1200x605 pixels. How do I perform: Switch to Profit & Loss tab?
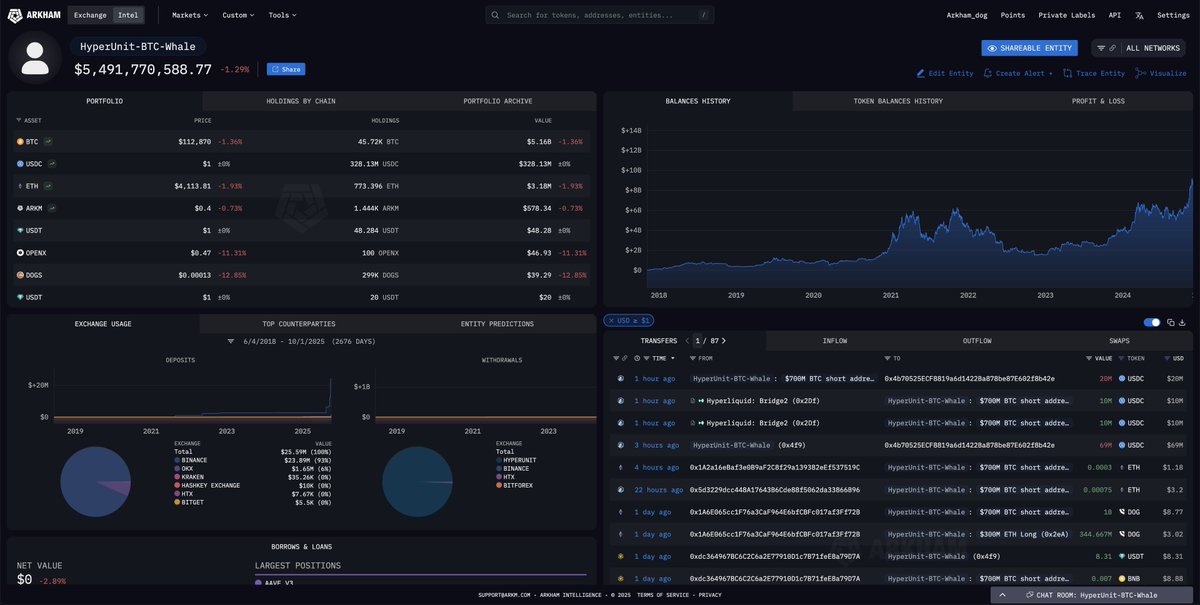pyautogui.click(x=1097, y=101)
